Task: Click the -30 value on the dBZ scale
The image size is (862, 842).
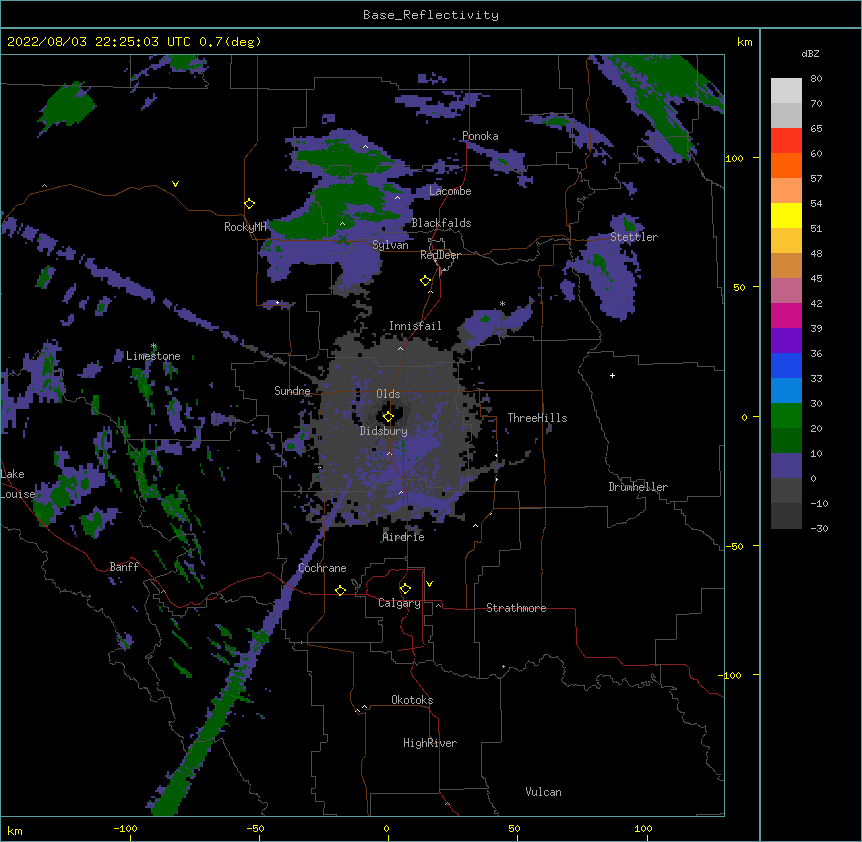Action: tap(819, 528)
